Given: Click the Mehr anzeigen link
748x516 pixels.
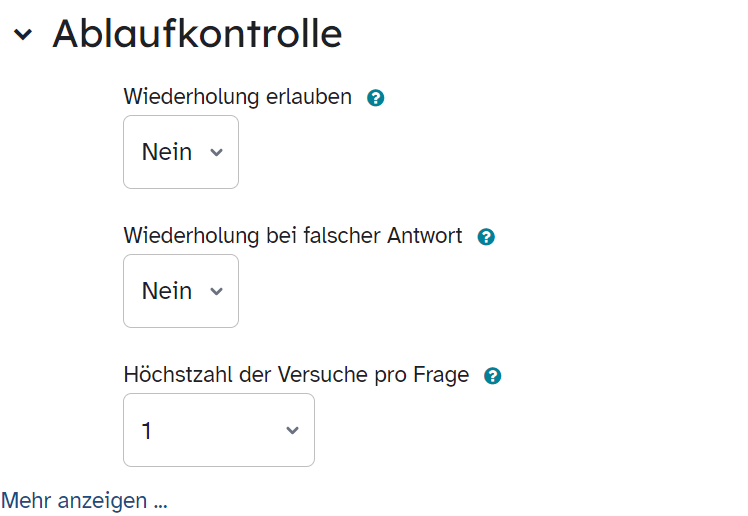Looking at the screenshot, I should click(x=84, y=501).
